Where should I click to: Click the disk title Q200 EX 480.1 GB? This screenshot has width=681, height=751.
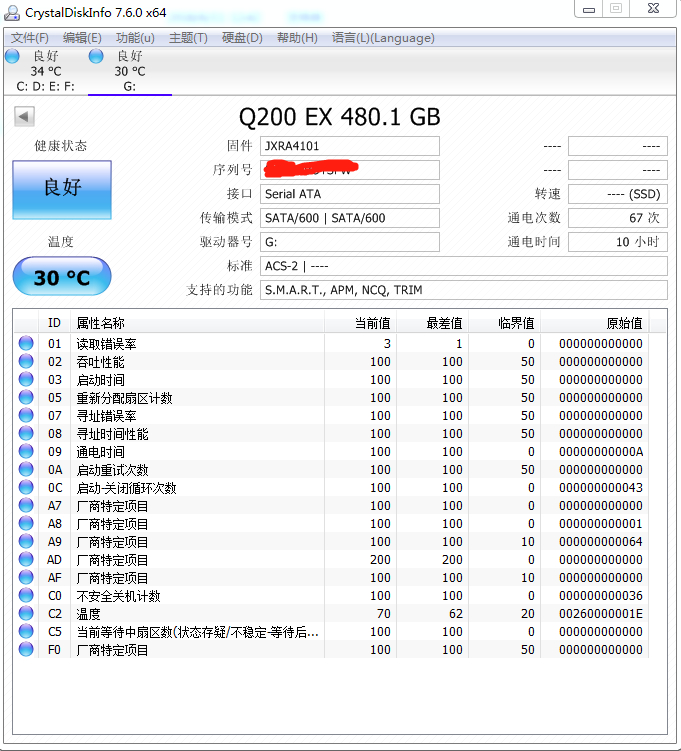point(340,117)
